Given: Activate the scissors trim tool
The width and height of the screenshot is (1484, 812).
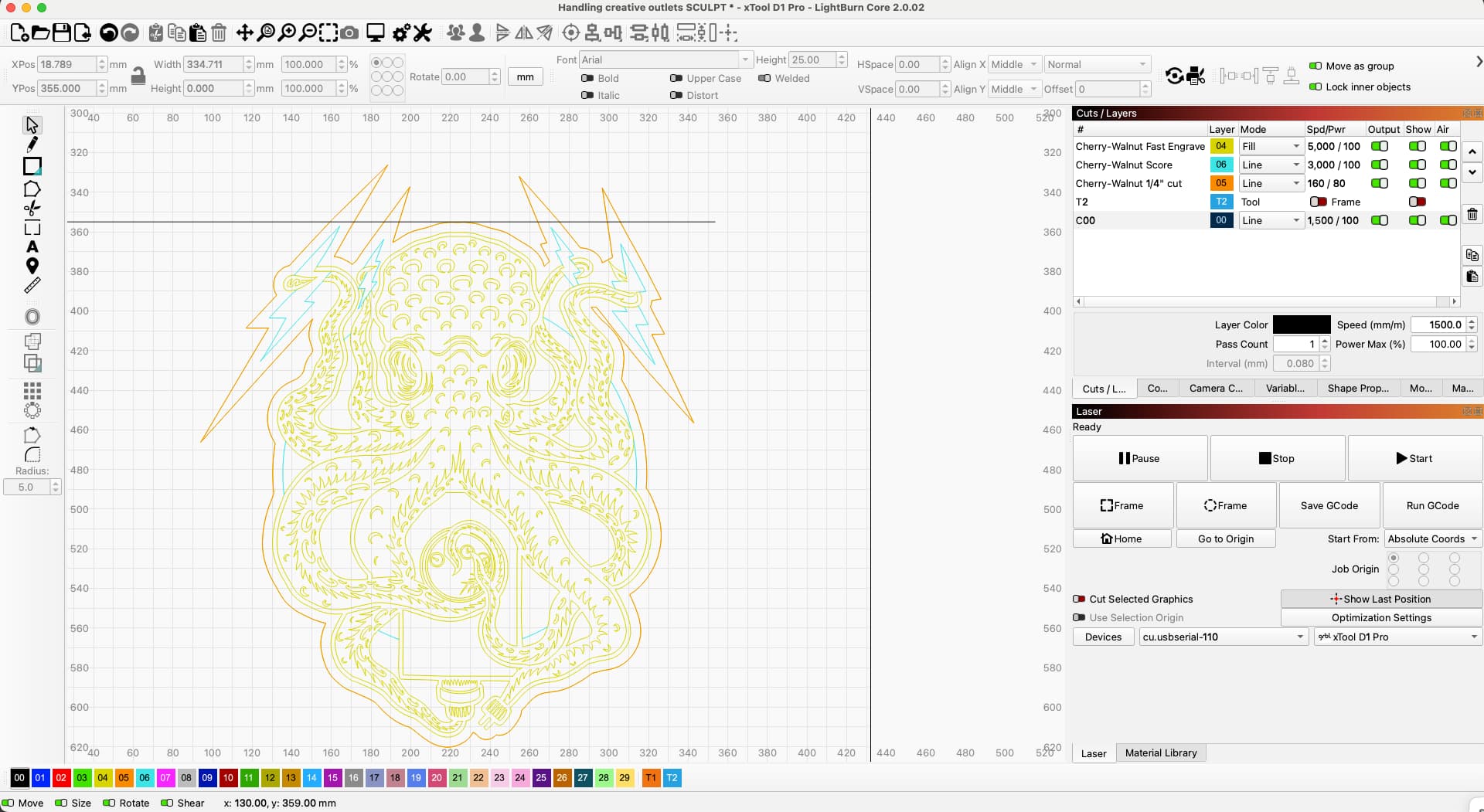Looking at the screenshot, I should click(32, 208).
